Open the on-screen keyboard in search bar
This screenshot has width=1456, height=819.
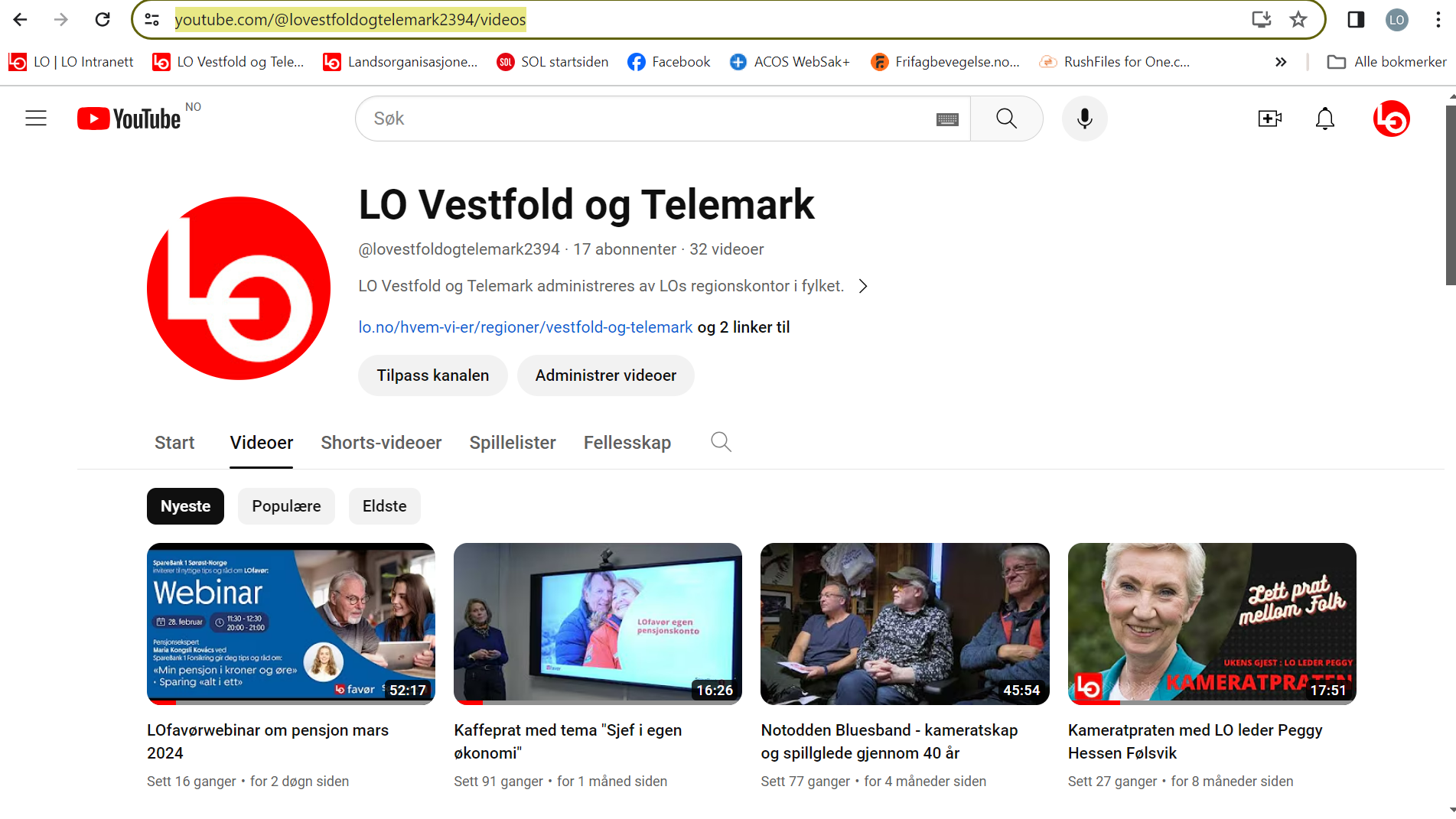[x=947, y=119]
